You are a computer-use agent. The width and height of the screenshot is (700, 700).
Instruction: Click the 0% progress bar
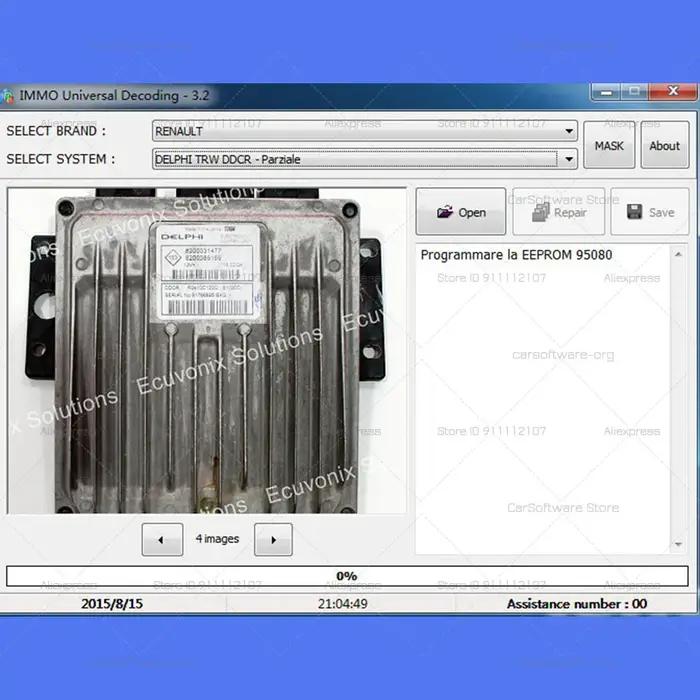click(x=347, y=576)
